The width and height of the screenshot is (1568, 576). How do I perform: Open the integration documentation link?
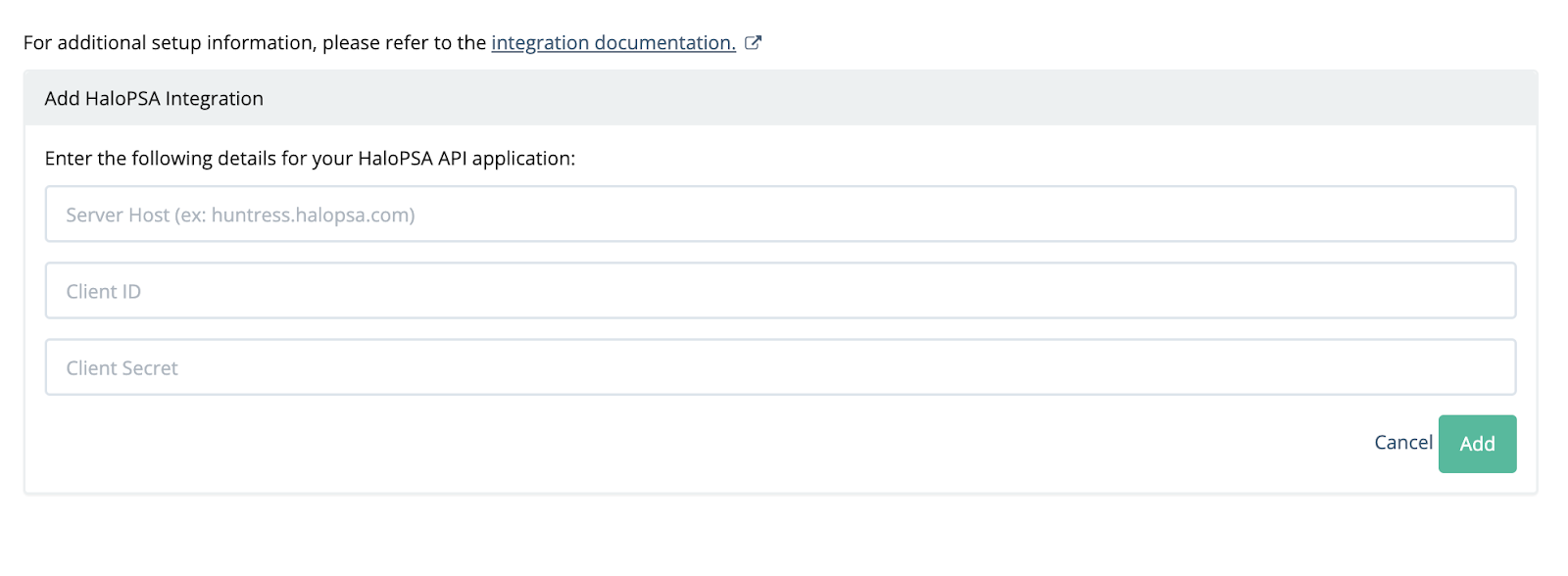(613, 43)
